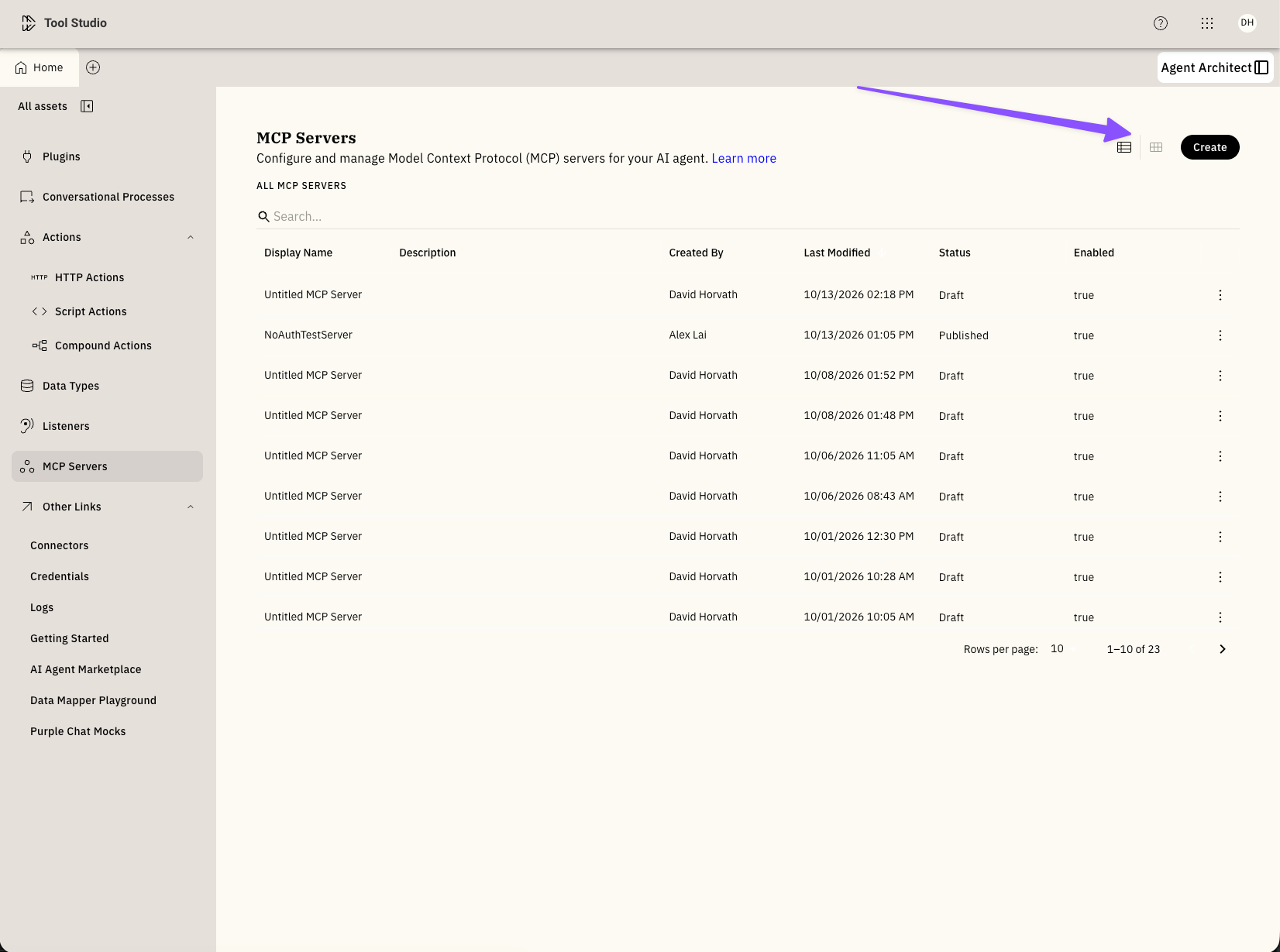
Task: Switch to list view icon
Action: point(1124,147)
